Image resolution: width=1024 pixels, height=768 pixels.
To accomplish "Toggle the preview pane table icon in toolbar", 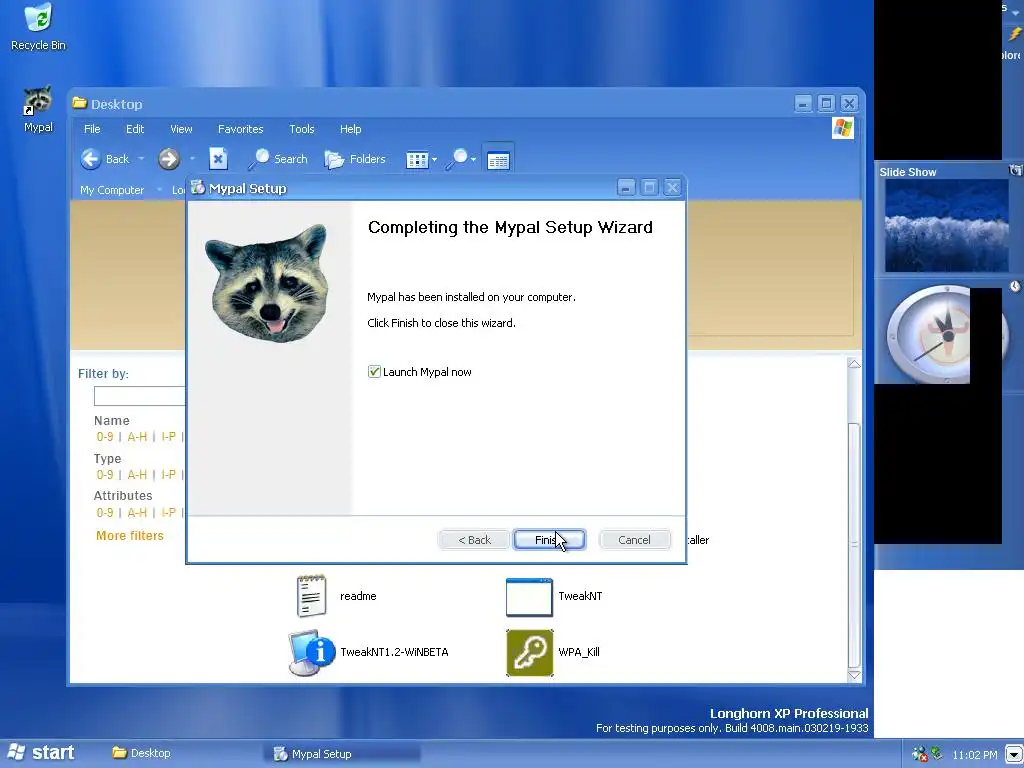I will coord(498,159).
